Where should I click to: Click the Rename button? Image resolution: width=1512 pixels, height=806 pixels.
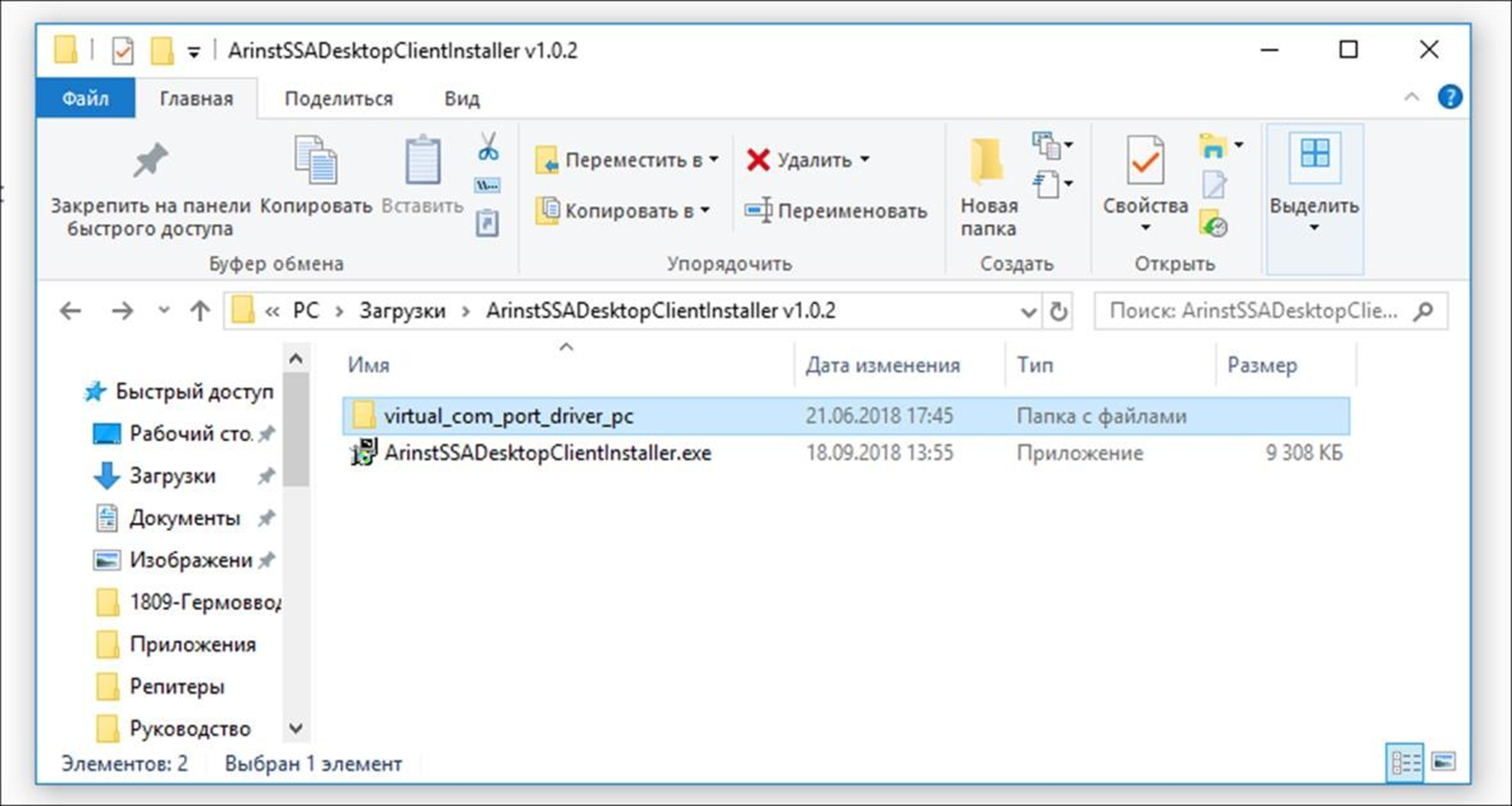click(x=835, y=211)
